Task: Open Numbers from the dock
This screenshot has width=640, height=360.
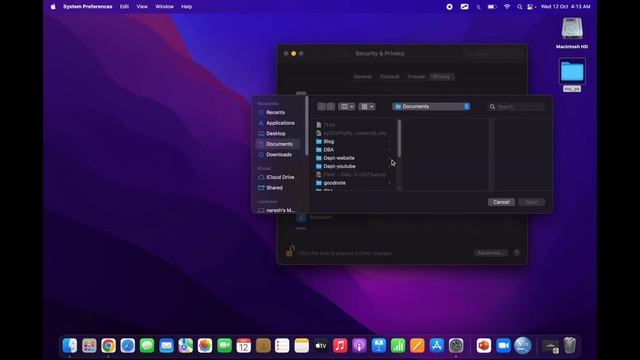Action: point(398,346)
